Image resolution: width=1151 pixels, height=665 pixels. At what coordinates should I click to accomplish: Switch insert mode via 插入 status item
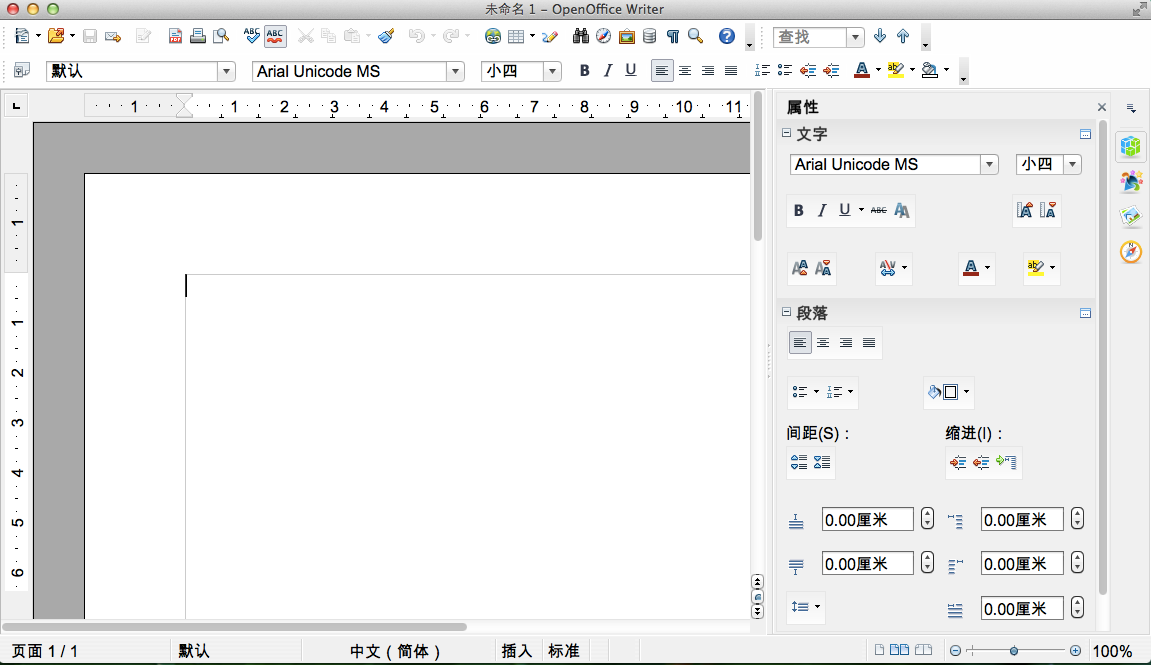coord(517,650)
